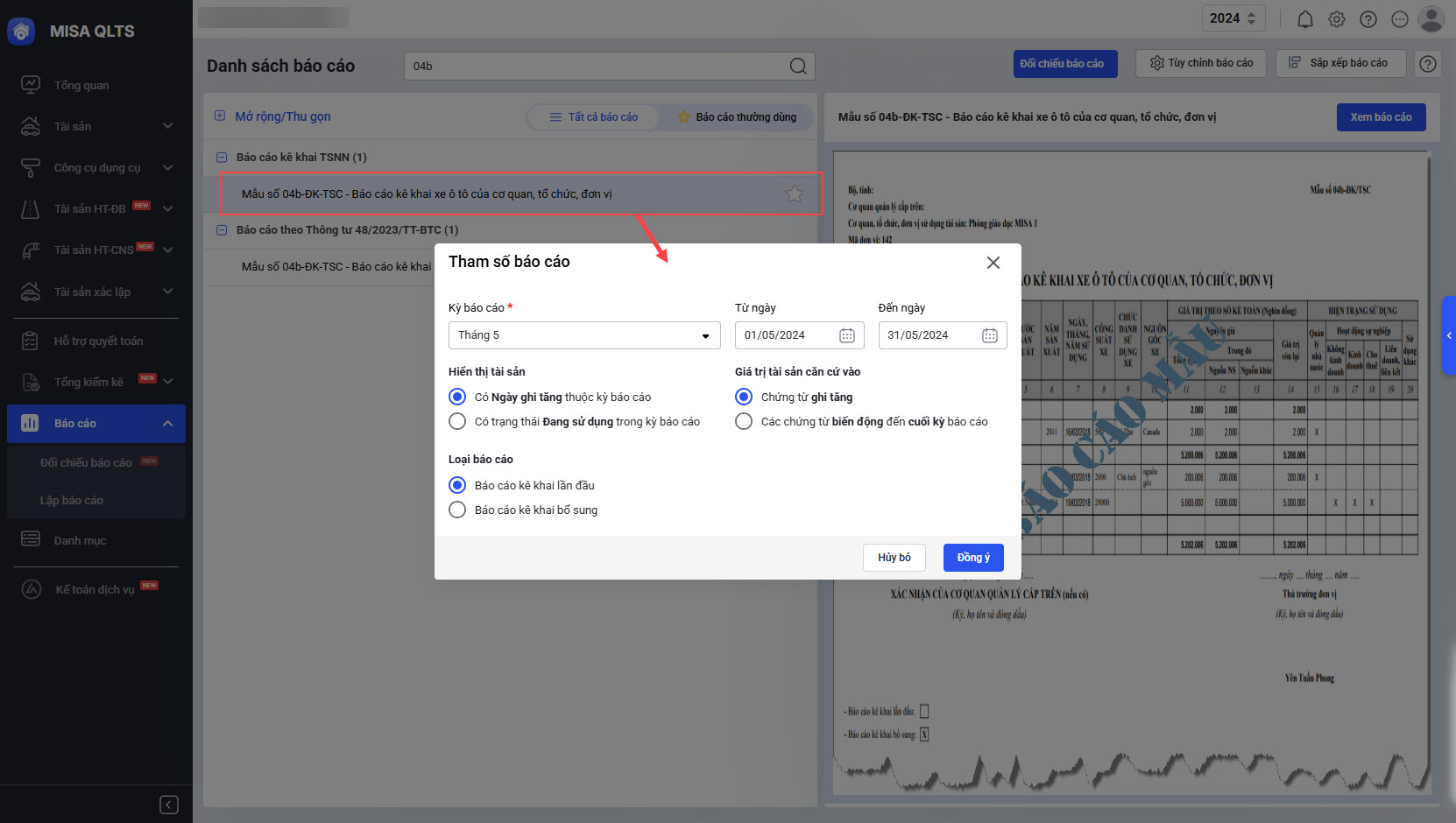Choose Các chứng từ biến động option
Image resolution: width=1456 pixels, height=823 pixels.
coord(744,422)
